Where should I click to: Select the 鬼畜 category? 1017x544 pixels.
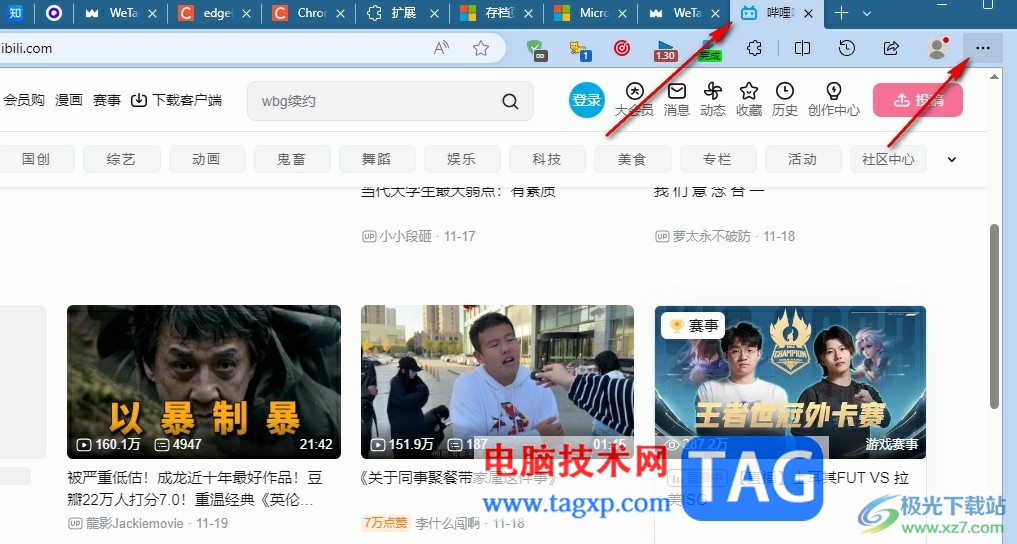tap(292, 160)
